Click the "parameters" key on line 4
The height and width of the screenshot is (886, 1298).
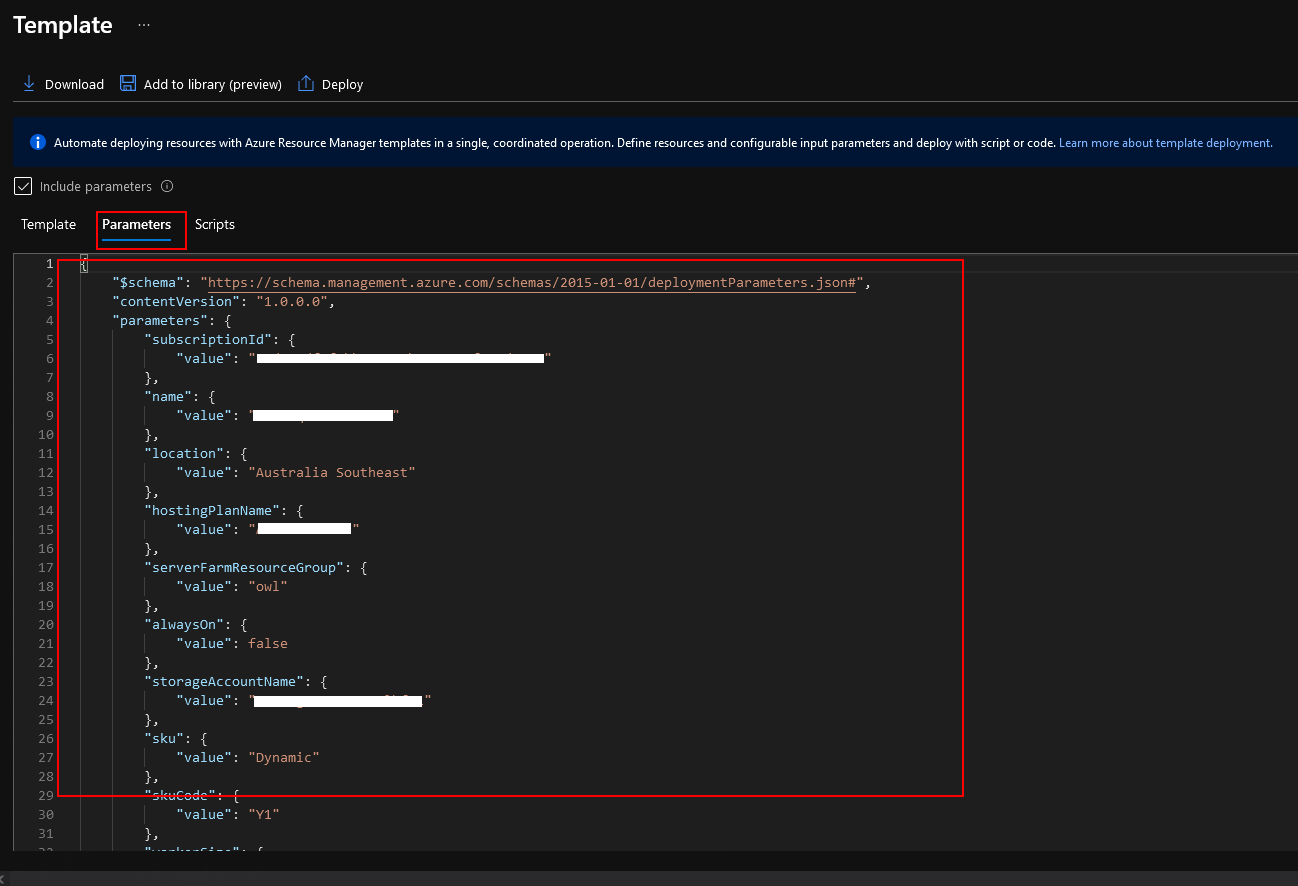tap(159, 321)
